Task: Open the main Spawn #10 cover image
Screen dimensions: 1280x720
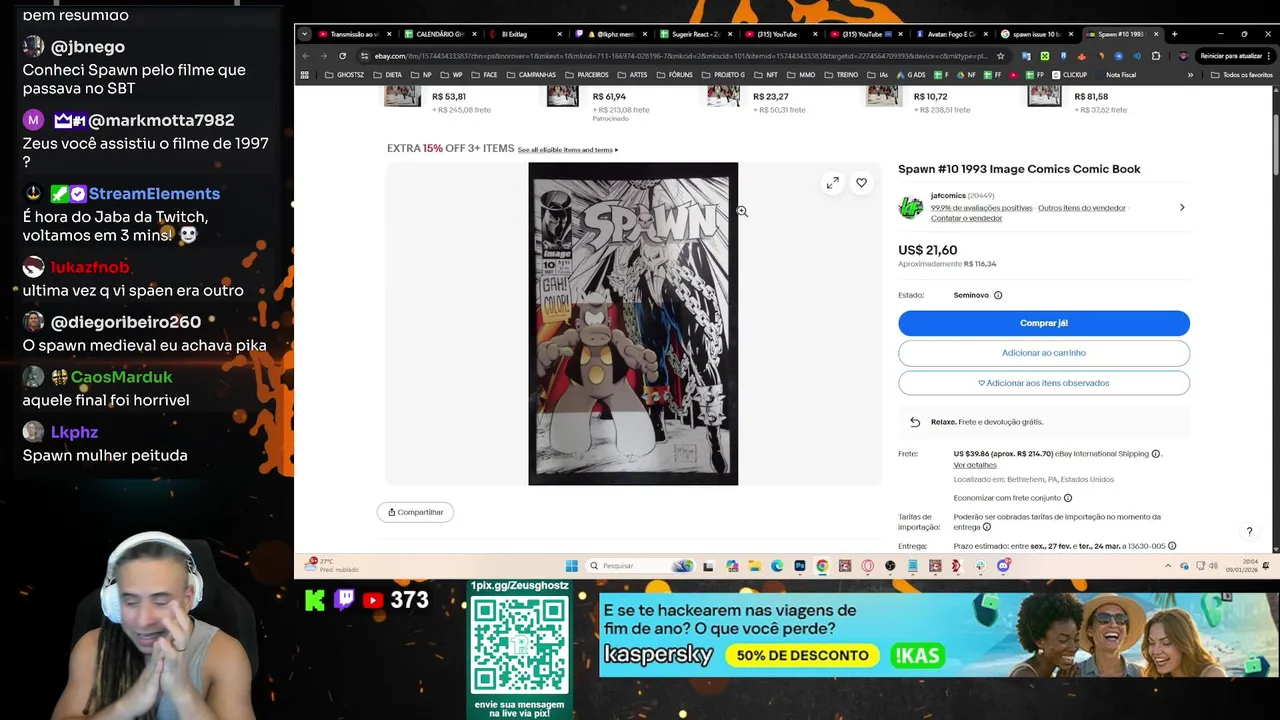Action: tap(633, 324)
